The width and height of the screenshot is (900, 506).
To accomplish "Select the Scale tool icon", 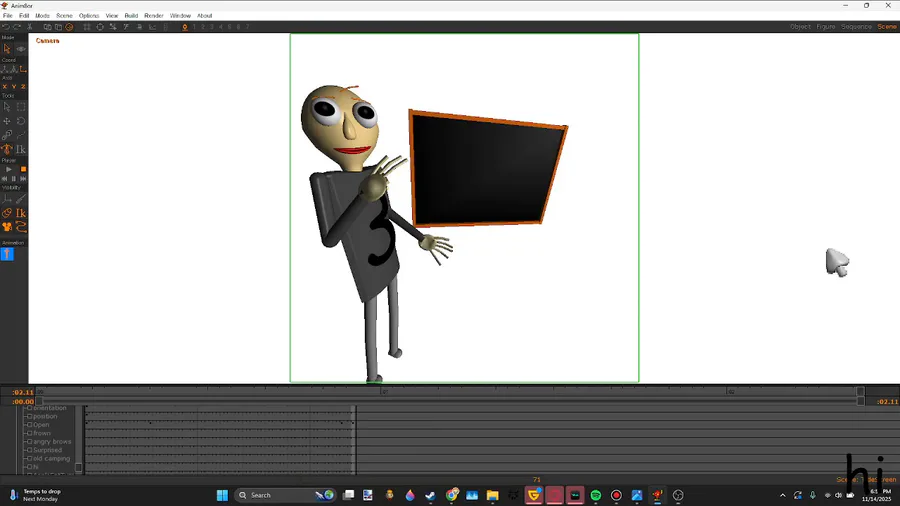I will (7, 135).
